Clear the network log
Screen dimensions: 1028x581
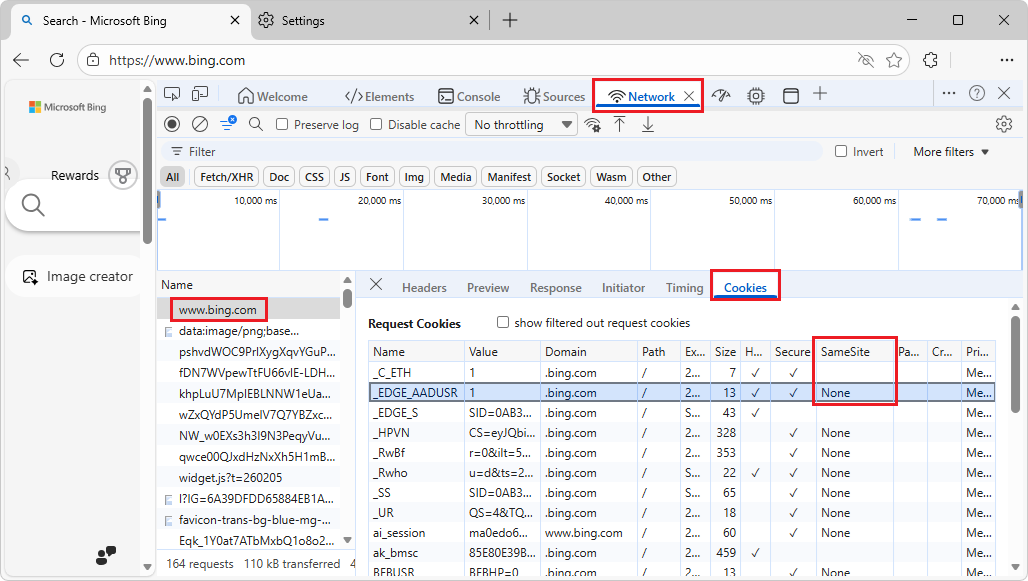click(199, 124)
